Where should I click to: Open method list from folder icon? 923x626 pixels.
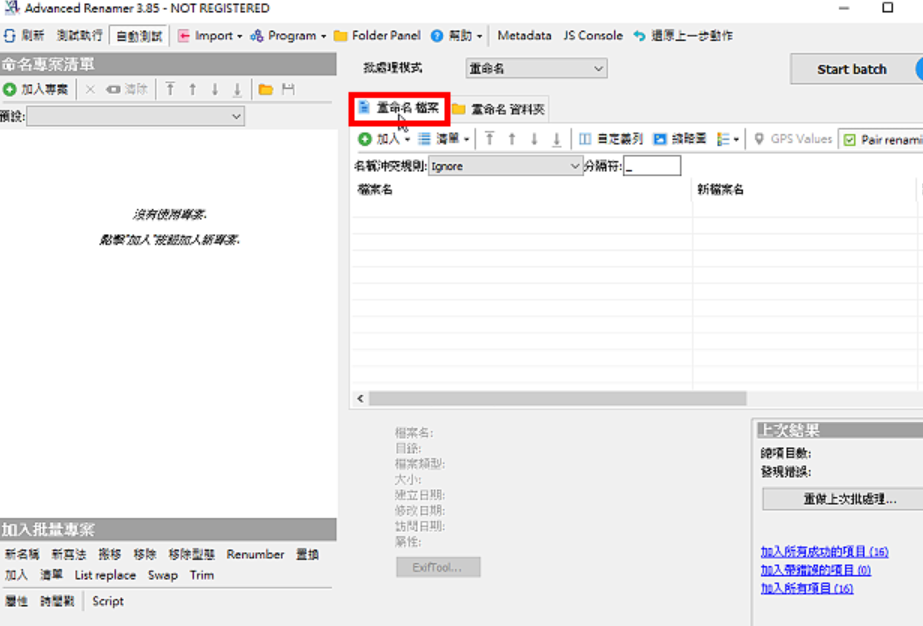pos(266,90)
